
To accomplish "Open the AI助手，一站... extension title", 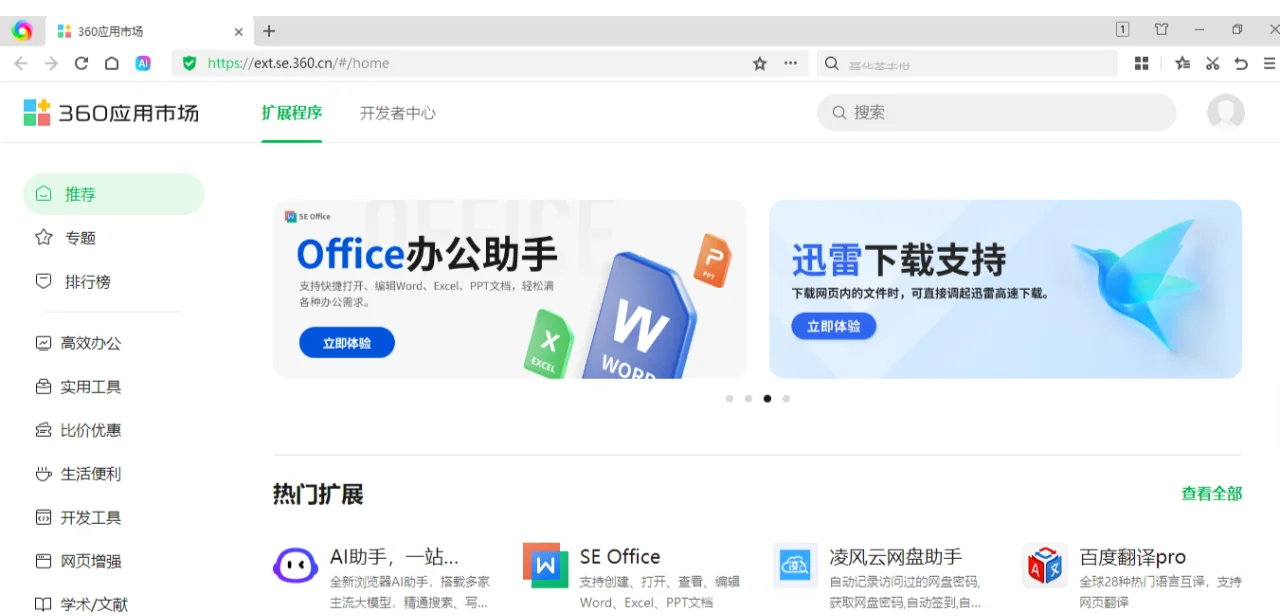I will (395, 557).
